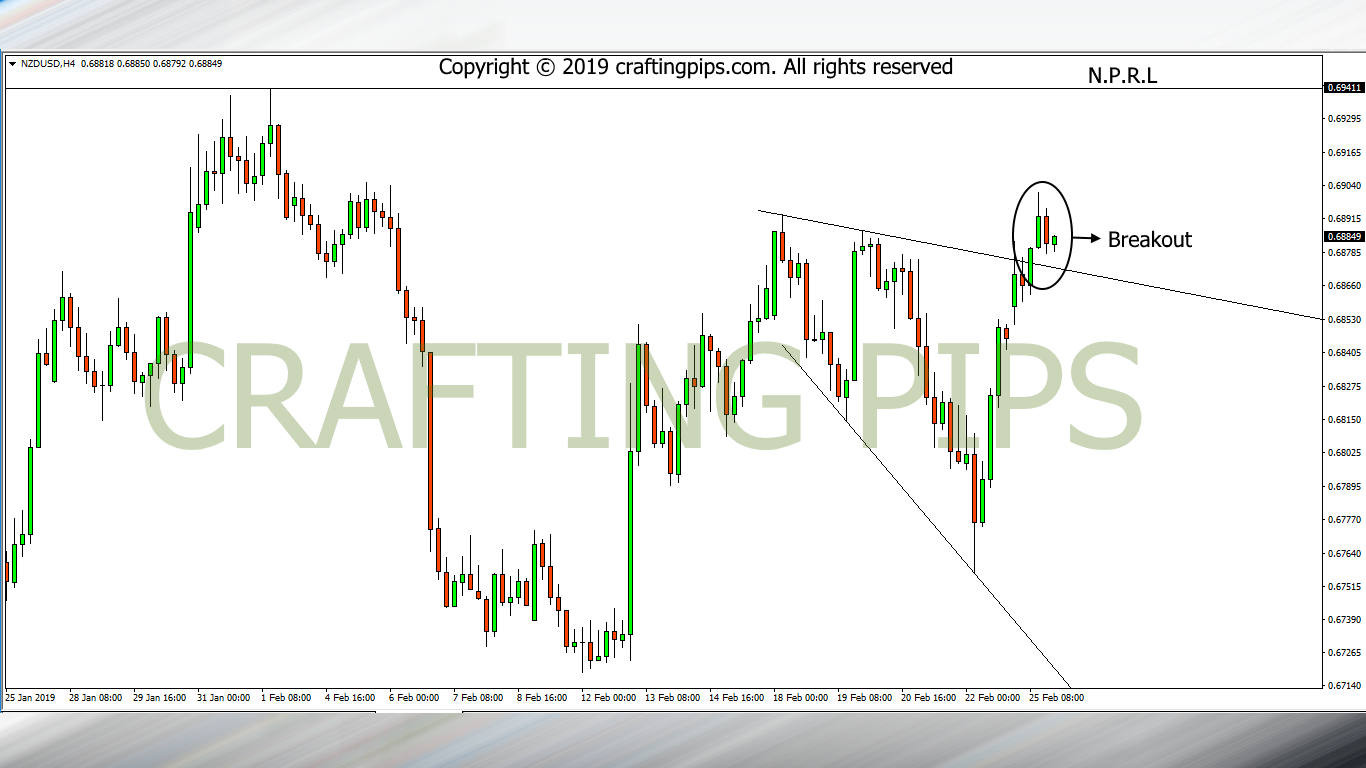Click the NZDUSD,H4 symbol label
The width and height of the screenshot is (1366, 768).
[x=47, y=64]
